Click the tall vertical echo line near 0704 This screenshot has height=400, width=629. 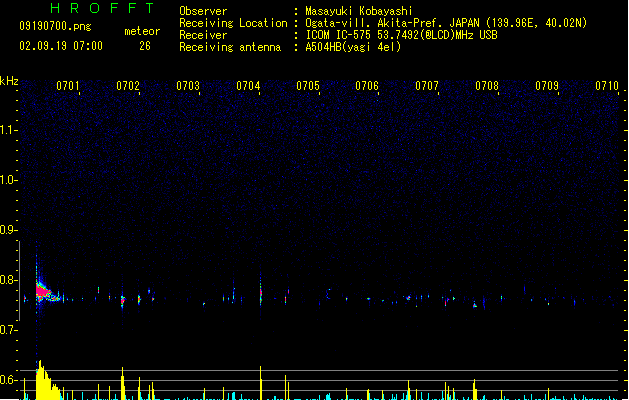pyautogui.click(x=261, y=291)
